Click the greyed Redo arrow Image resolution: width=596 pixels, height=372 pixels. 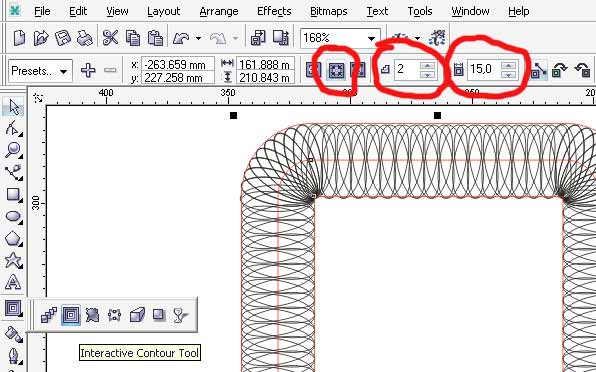pyautogui.click(x=218, y=38)
